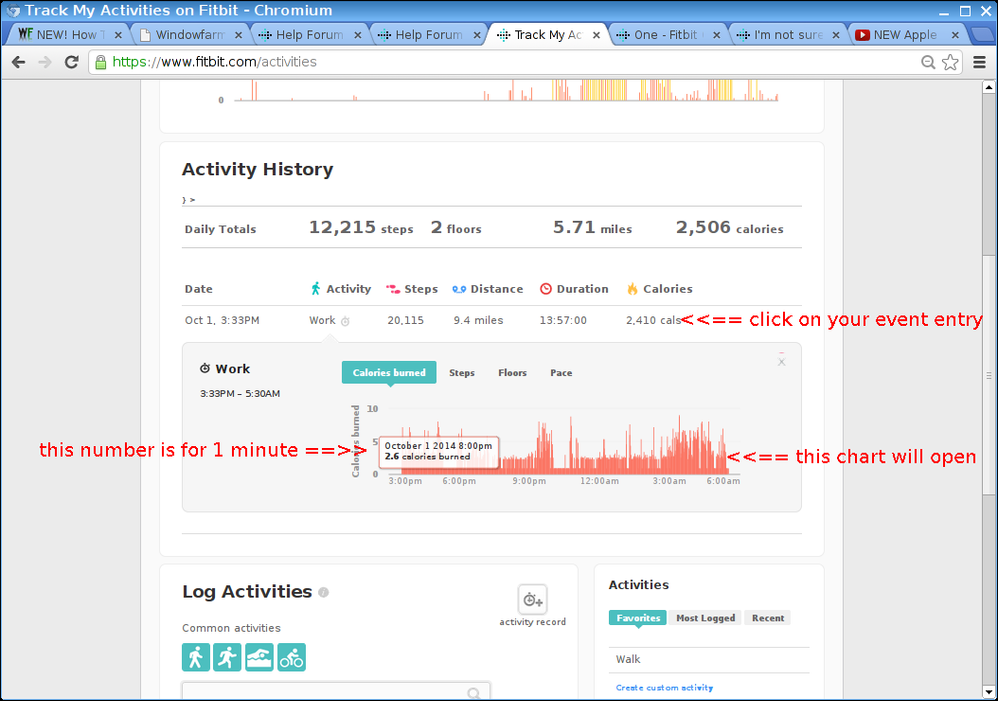
Task: Click the 9.4 miles distance value
Action: (478, 320)
